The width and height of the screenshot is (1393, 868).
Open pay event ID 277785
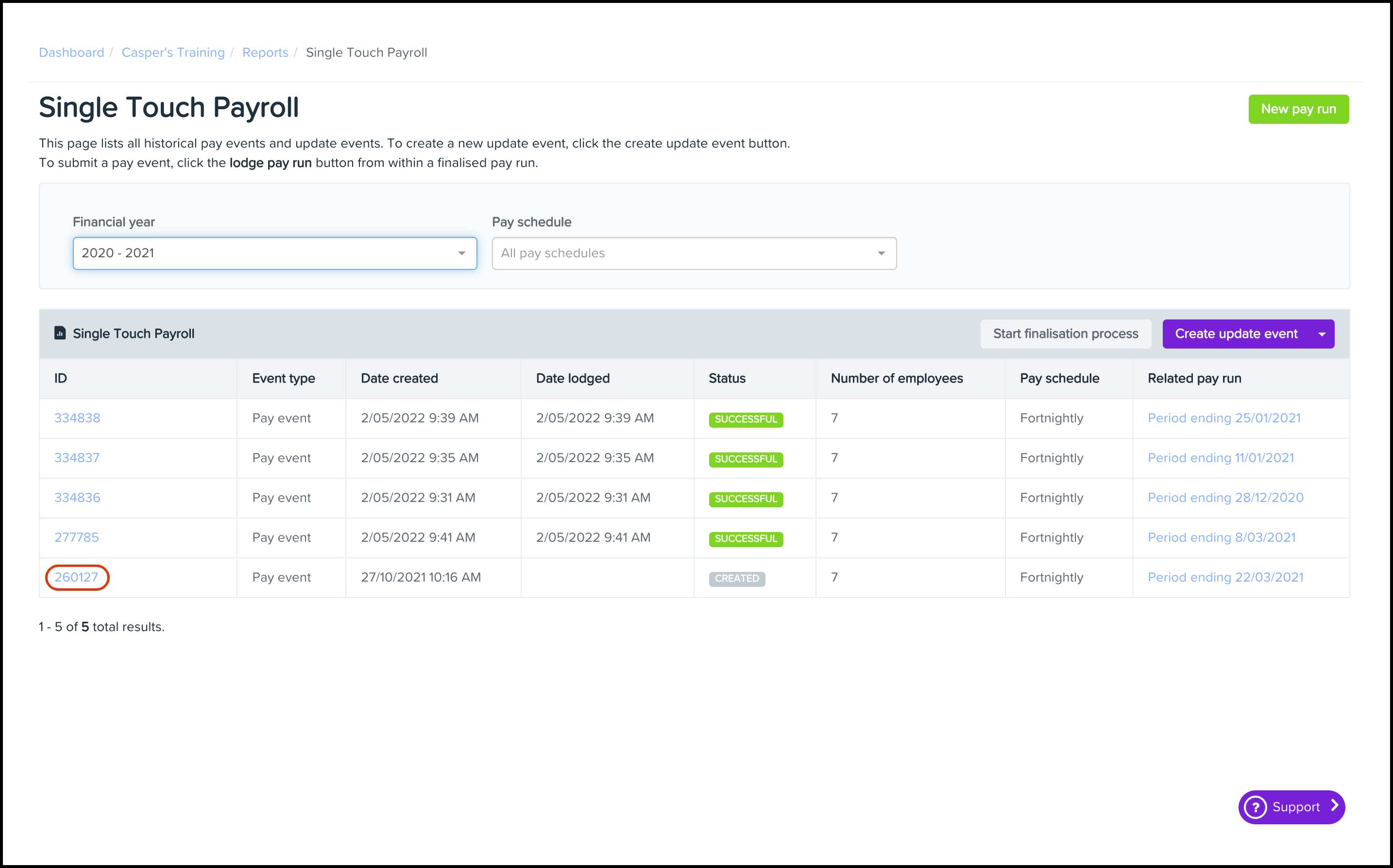point(76,537)
